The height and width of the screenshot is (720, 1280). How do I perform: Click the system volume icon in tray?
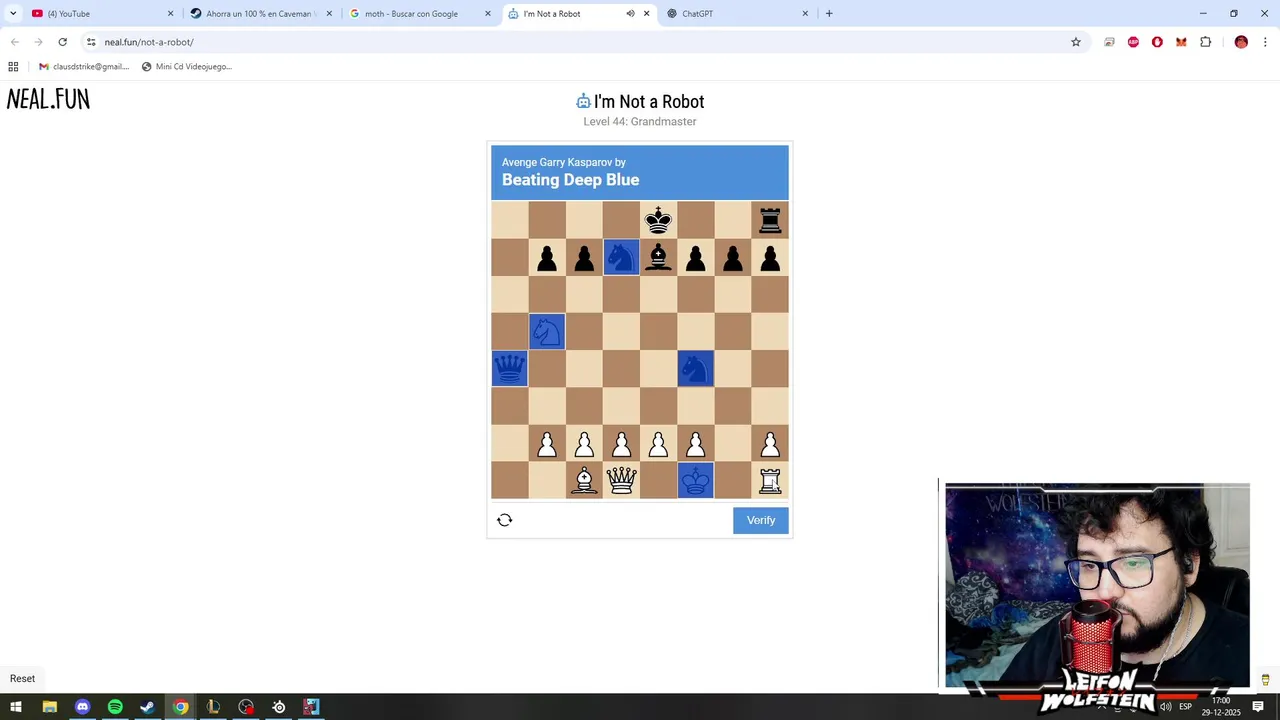tap(1165, 707)
